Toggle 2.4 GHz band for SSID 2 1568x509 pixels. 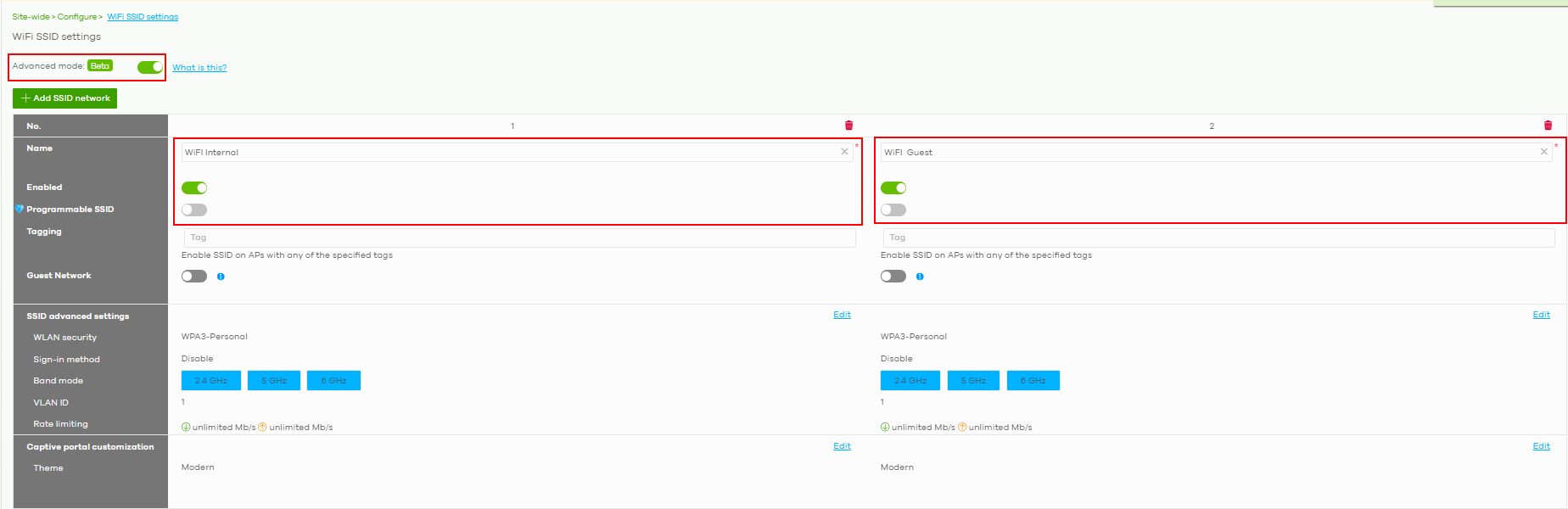point(910,380)
